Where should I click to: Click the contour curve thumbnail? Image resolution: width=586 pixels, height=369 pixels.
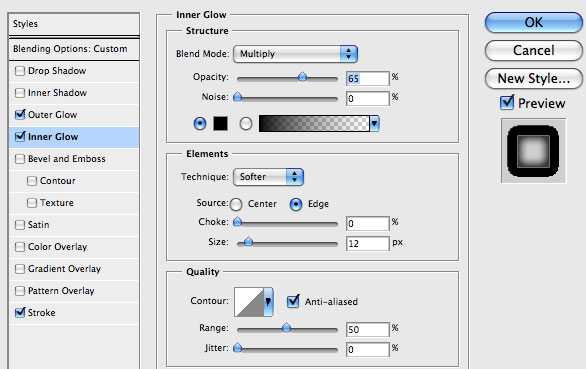(x=249, y=302)
